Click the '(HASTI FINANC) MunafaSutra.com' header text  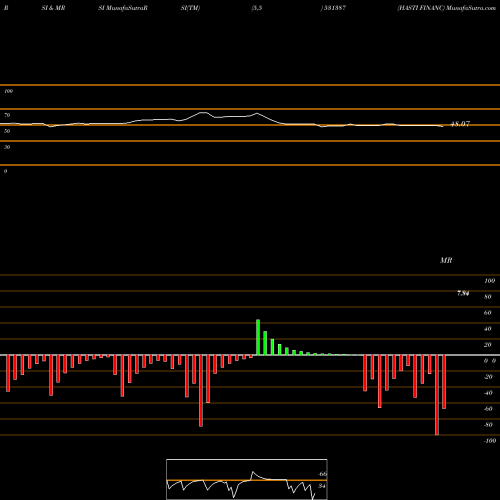click(447, 8)
